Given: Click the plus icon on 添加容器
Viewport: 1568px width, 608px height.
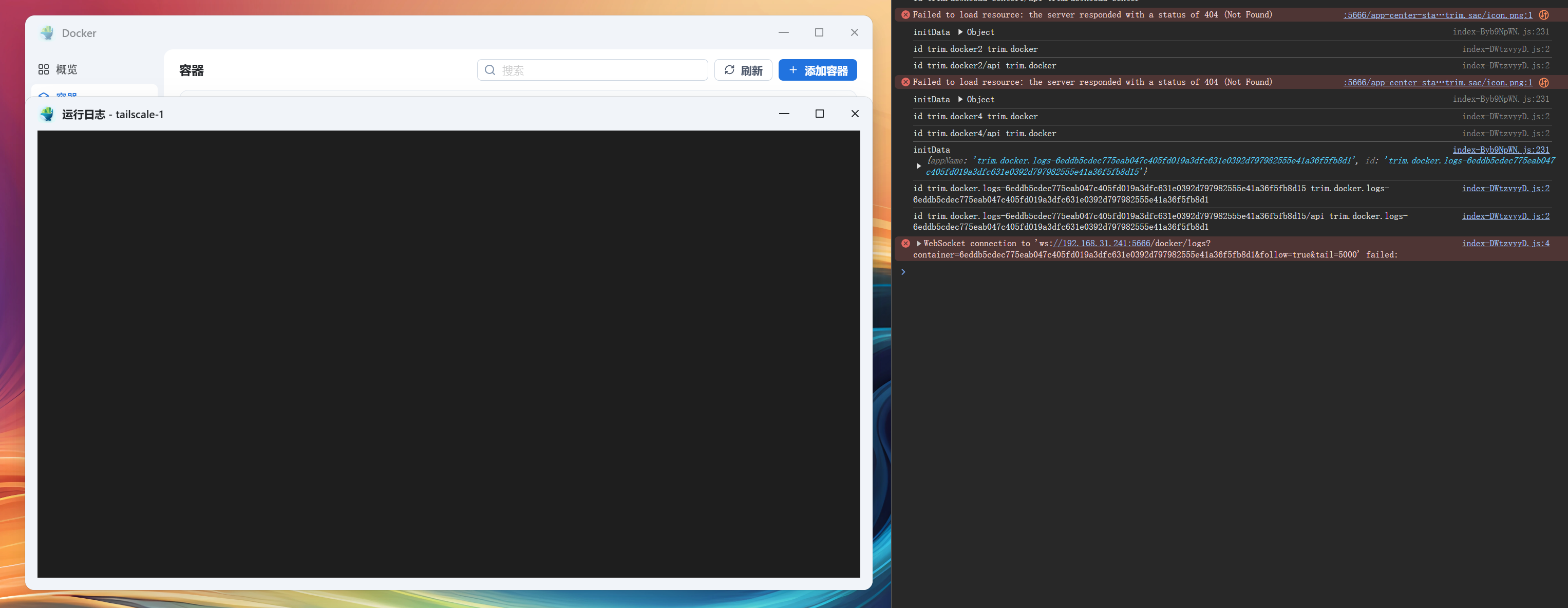Looking at the screenshot, I should click(792, 70).
